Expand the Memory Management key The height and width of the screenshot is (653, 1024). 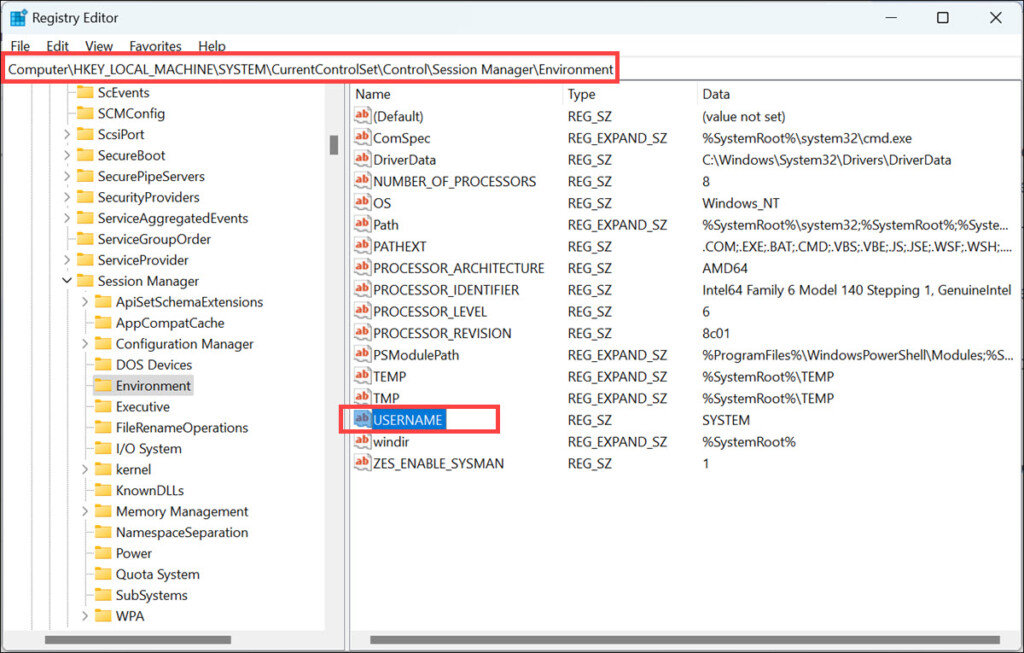click(x=85, y=511)
